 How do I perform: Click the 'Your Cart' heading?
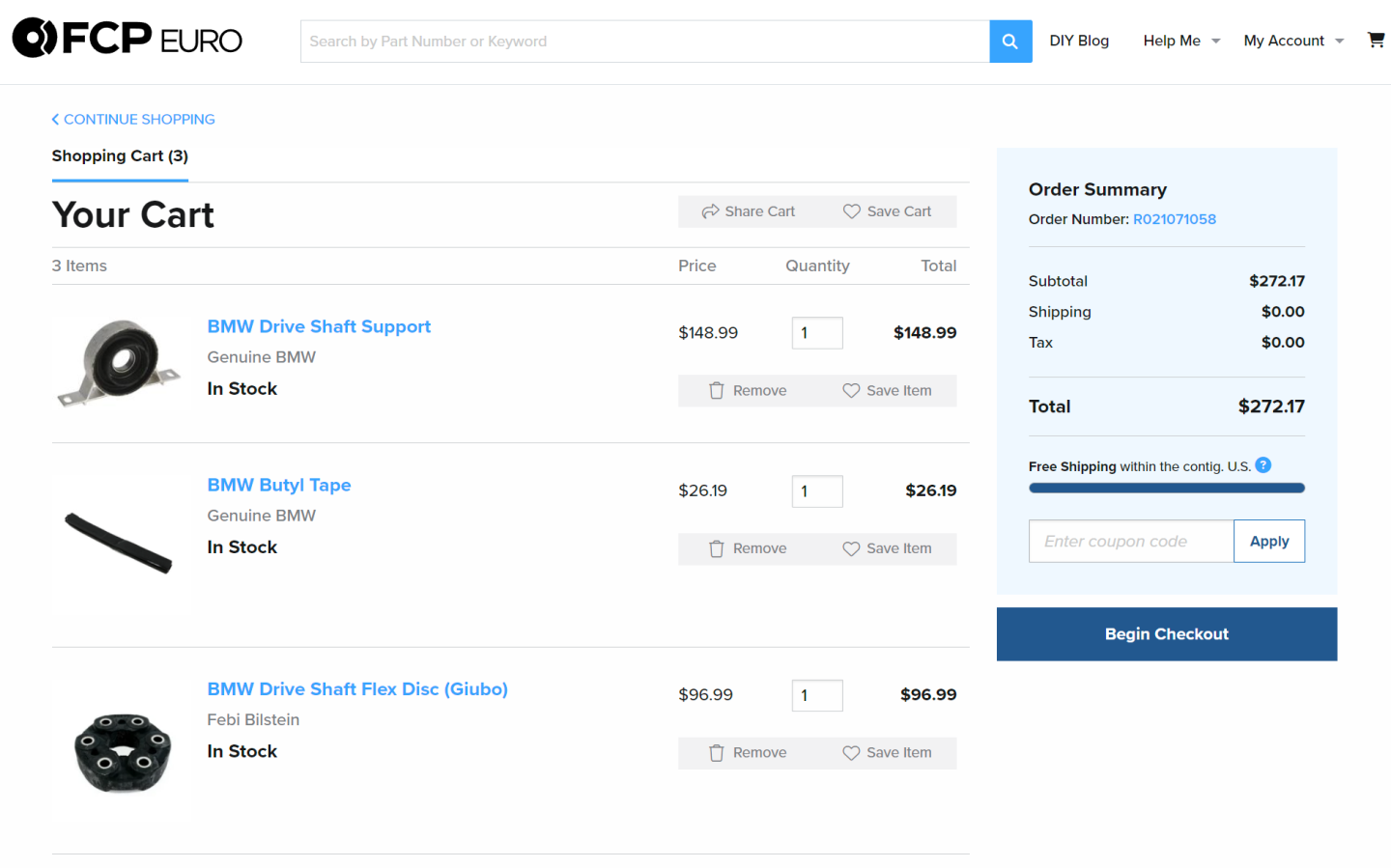click(133, 214)
